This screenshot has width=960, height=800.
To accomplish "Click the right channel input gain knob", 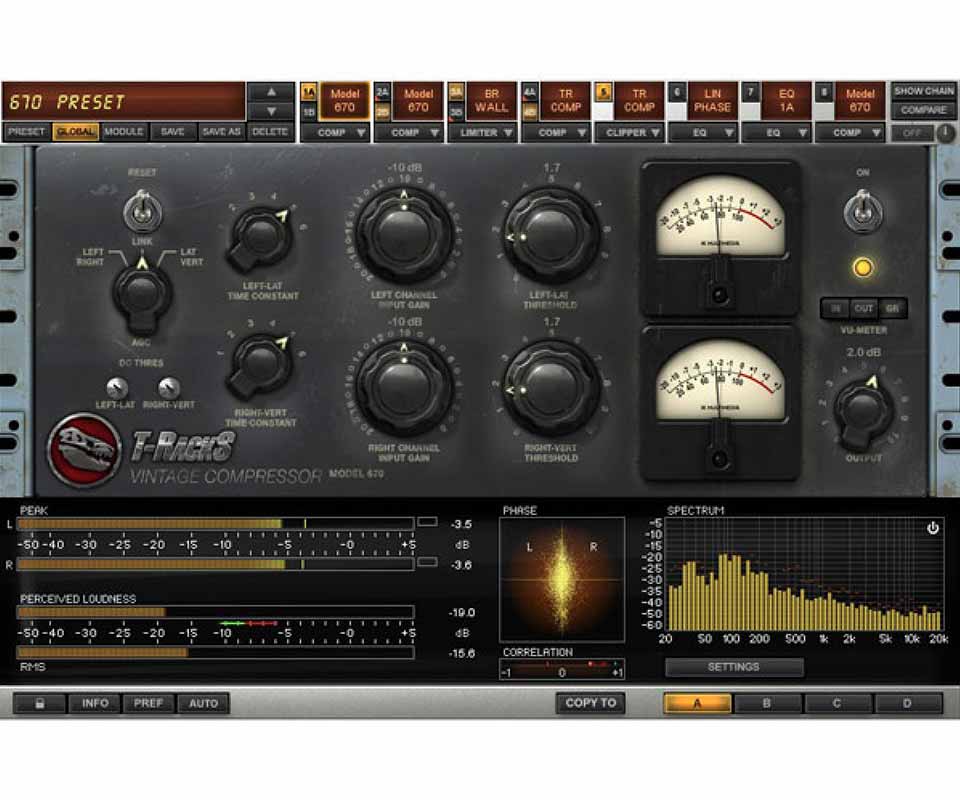I will (403, 388).
